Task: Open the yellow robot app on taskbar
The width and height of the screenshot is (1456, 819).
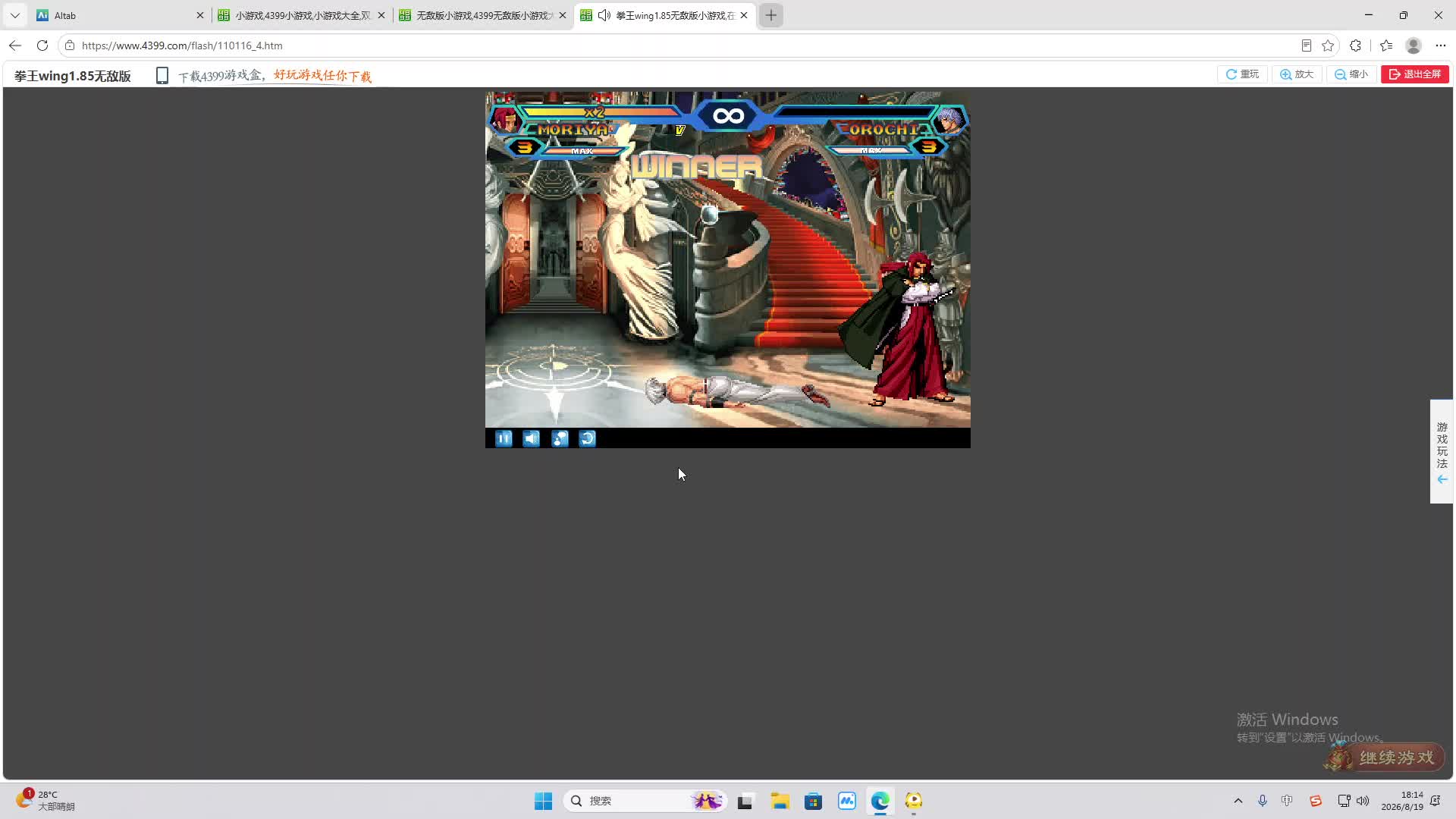Action: point(914,801)
